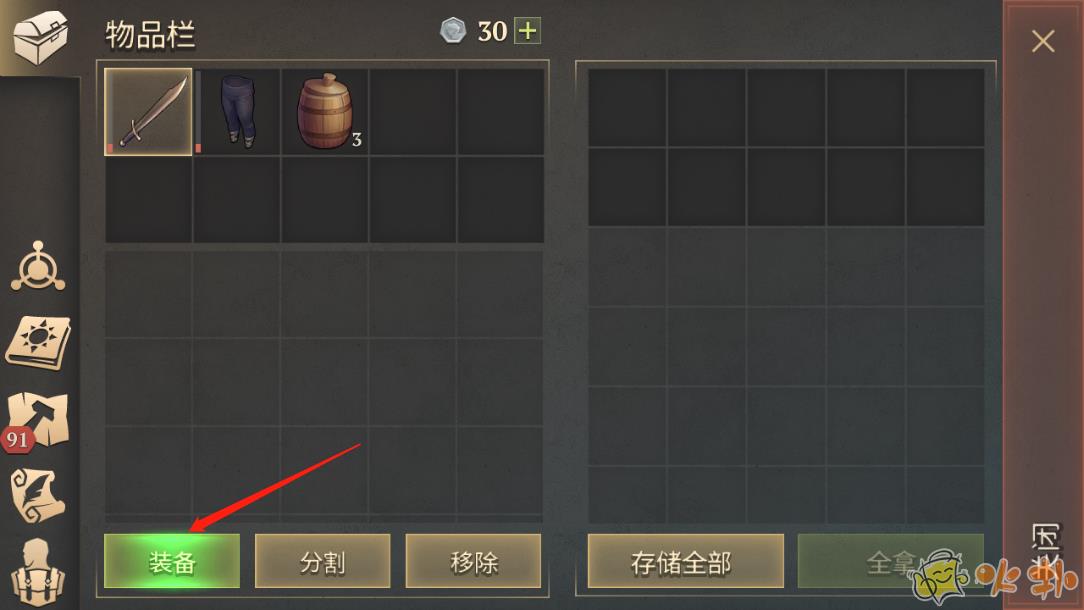Click the 分割 split button

click(x=323, y=561)
